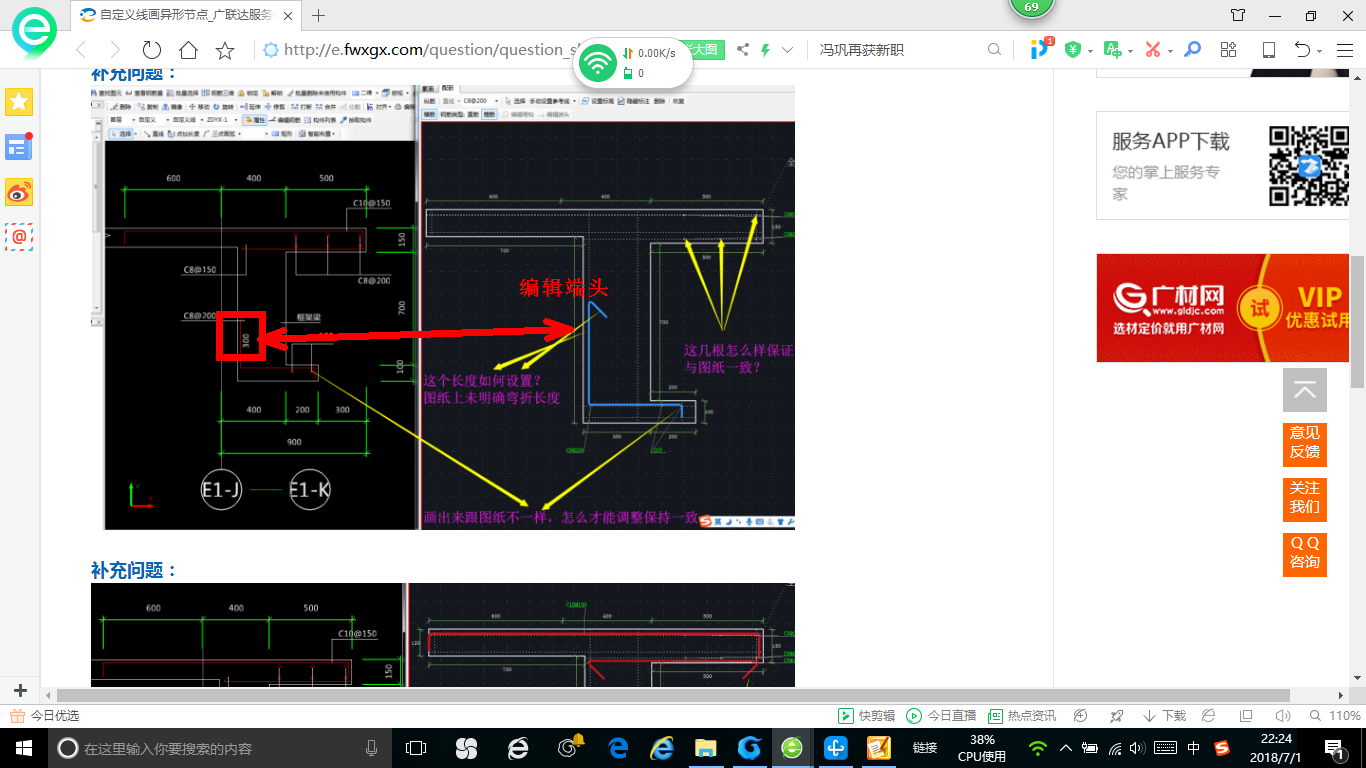Click the browser skin shirt icon
This screenshot has width=1366, height=768.
pos(1238,15)
